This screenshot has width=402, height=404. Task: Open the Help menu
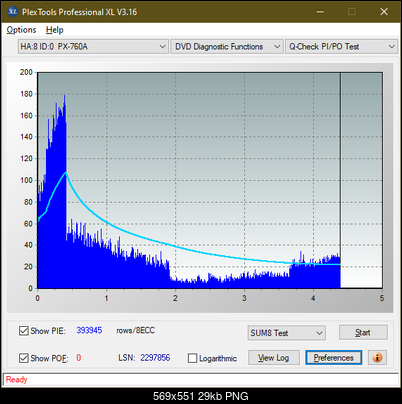[x=55, y=30]
